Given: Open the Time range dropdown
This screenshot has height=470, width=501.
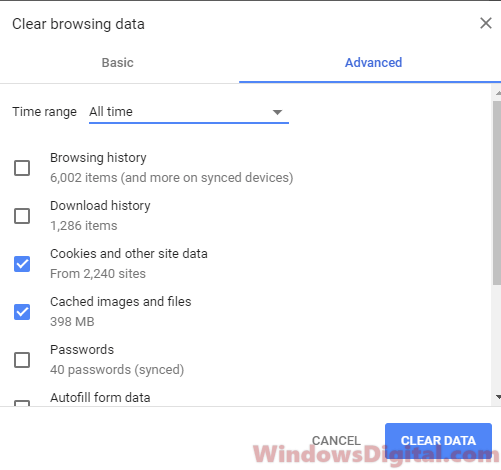Looking at the screenshot, I should (189, 112).
